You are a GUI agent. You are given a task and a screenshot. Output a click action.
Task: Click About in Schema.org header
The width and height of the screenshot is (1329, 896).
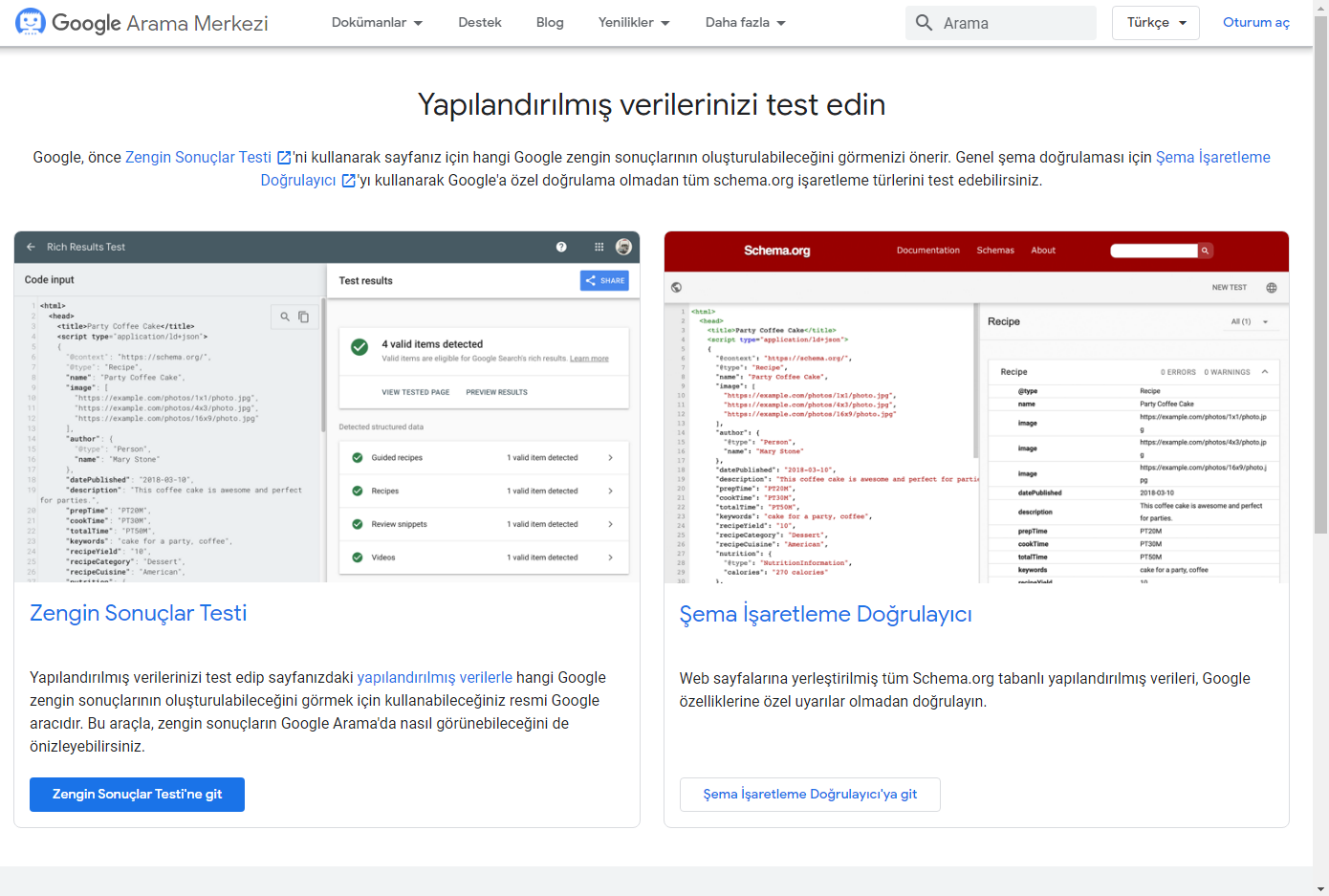point(1043,251)
